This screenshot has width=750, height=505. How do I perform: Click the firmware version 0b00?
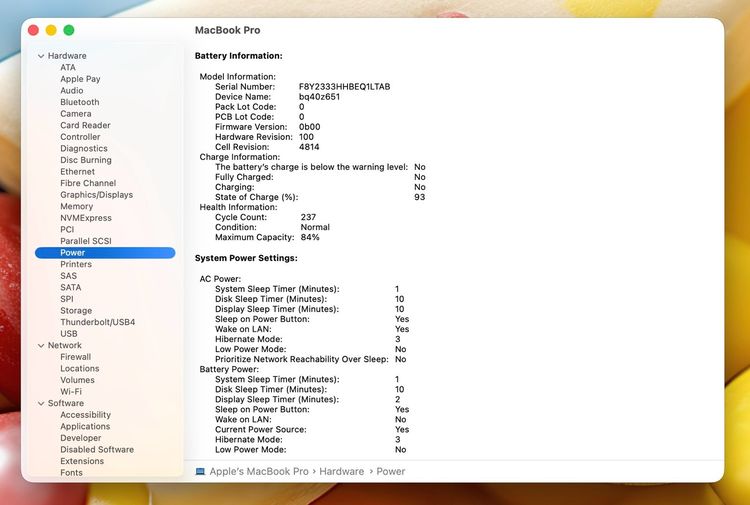[x=309, y=127]
